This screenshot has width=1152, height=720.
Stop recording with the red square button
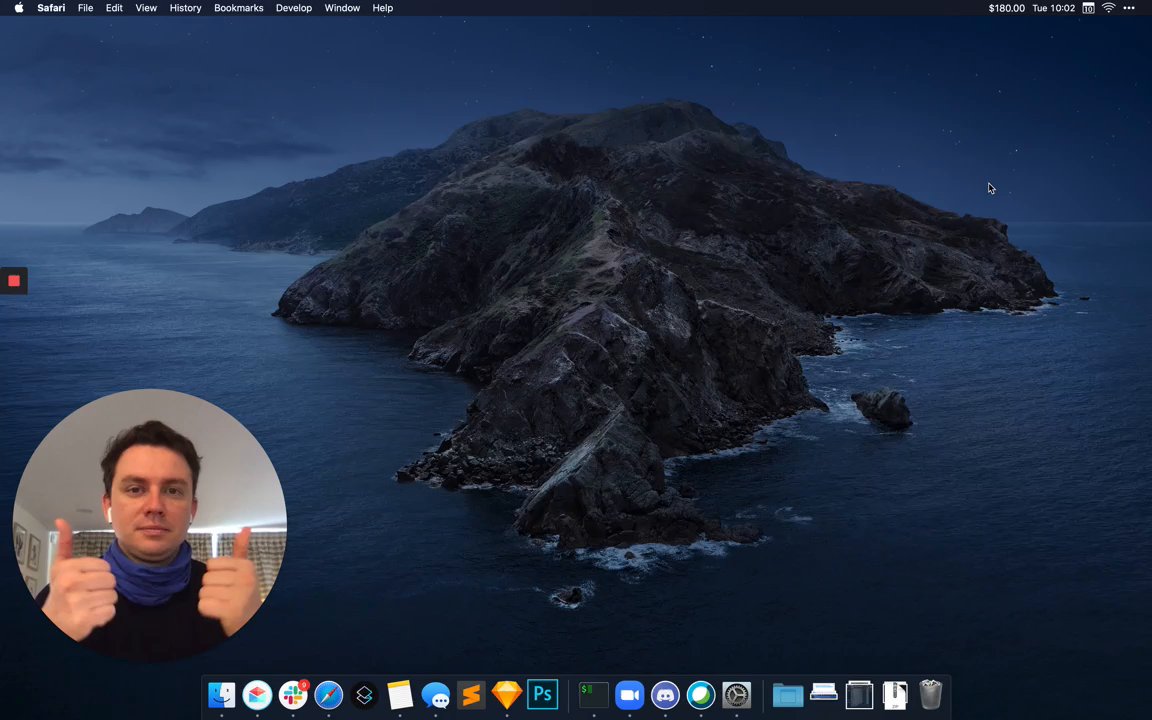(x=14, y=281)
